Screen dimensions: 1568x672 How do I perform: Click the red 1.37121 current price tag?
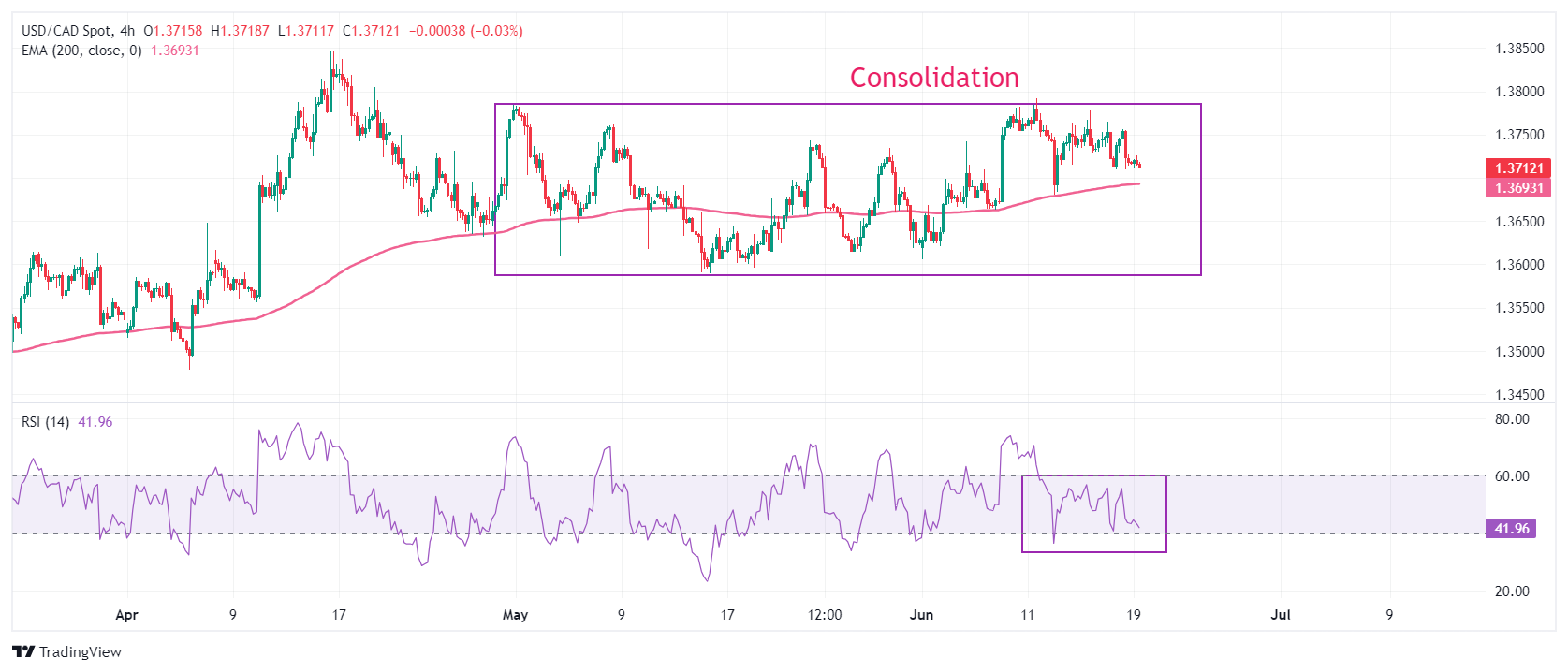(x=1518, y=168)
